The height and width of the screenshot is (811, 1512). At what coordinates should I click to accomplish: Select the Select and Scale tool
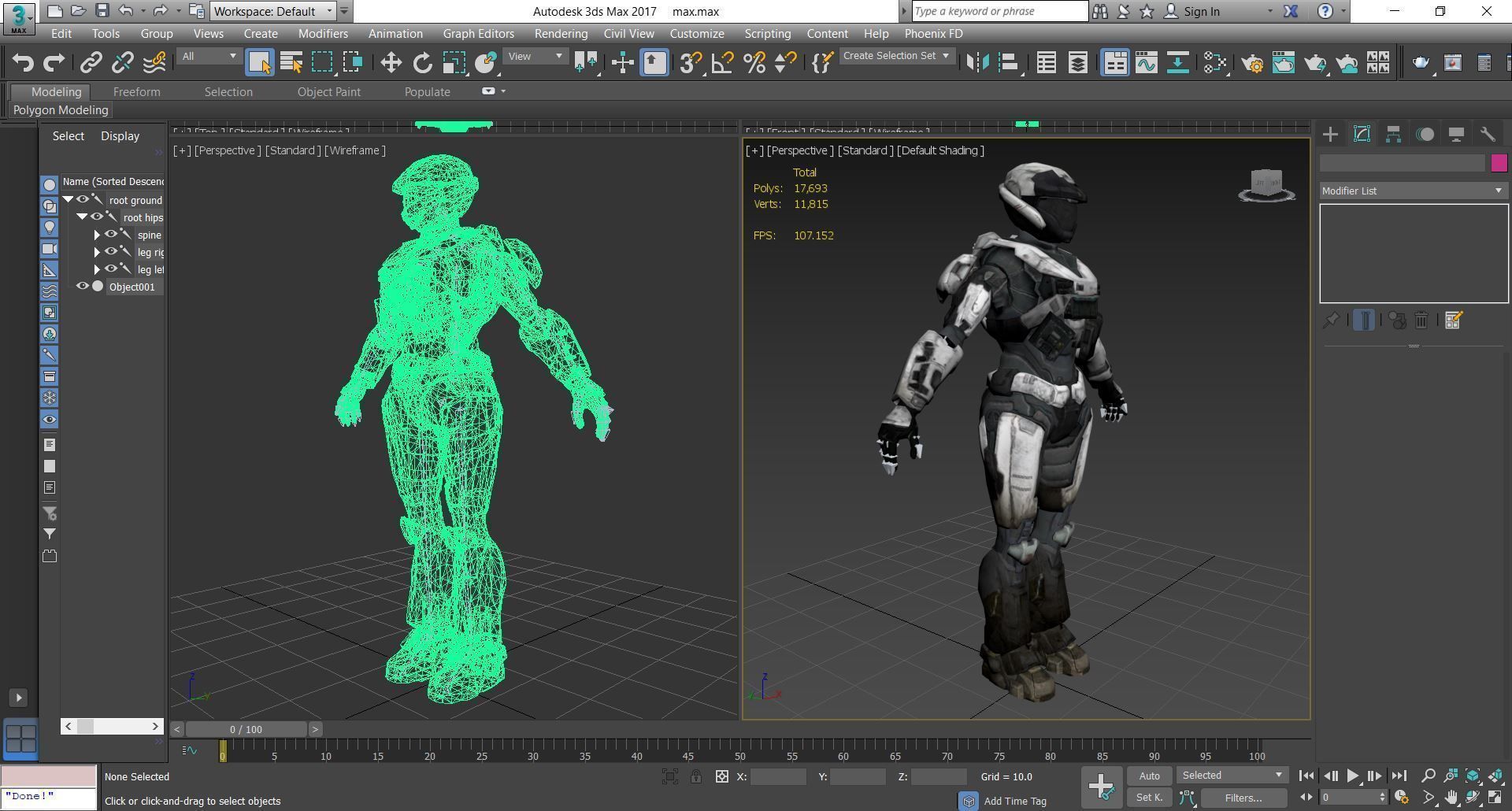click(454, 62)
